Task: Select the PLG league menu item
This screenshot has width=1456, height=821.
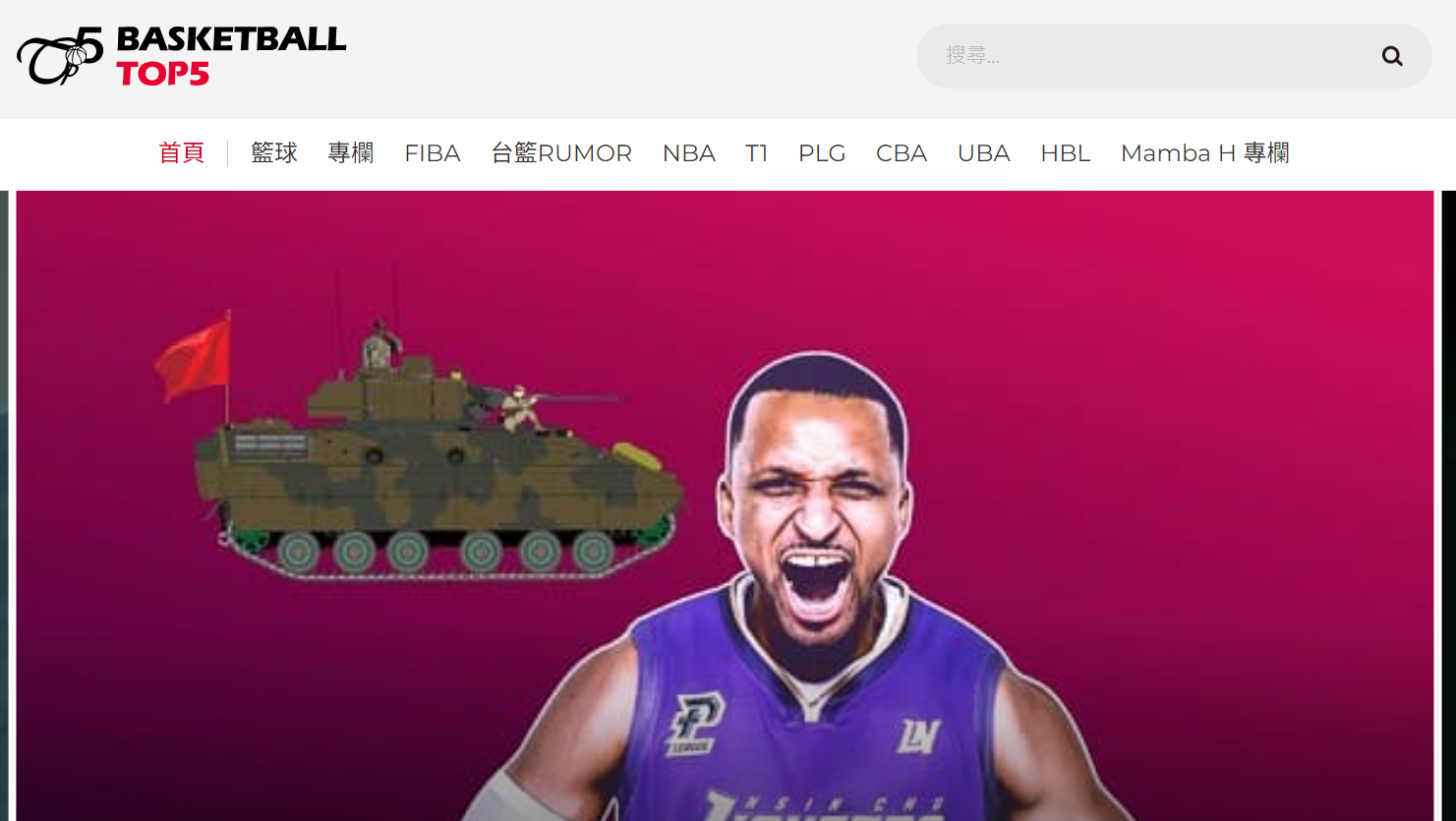Action: pos(822,153)
